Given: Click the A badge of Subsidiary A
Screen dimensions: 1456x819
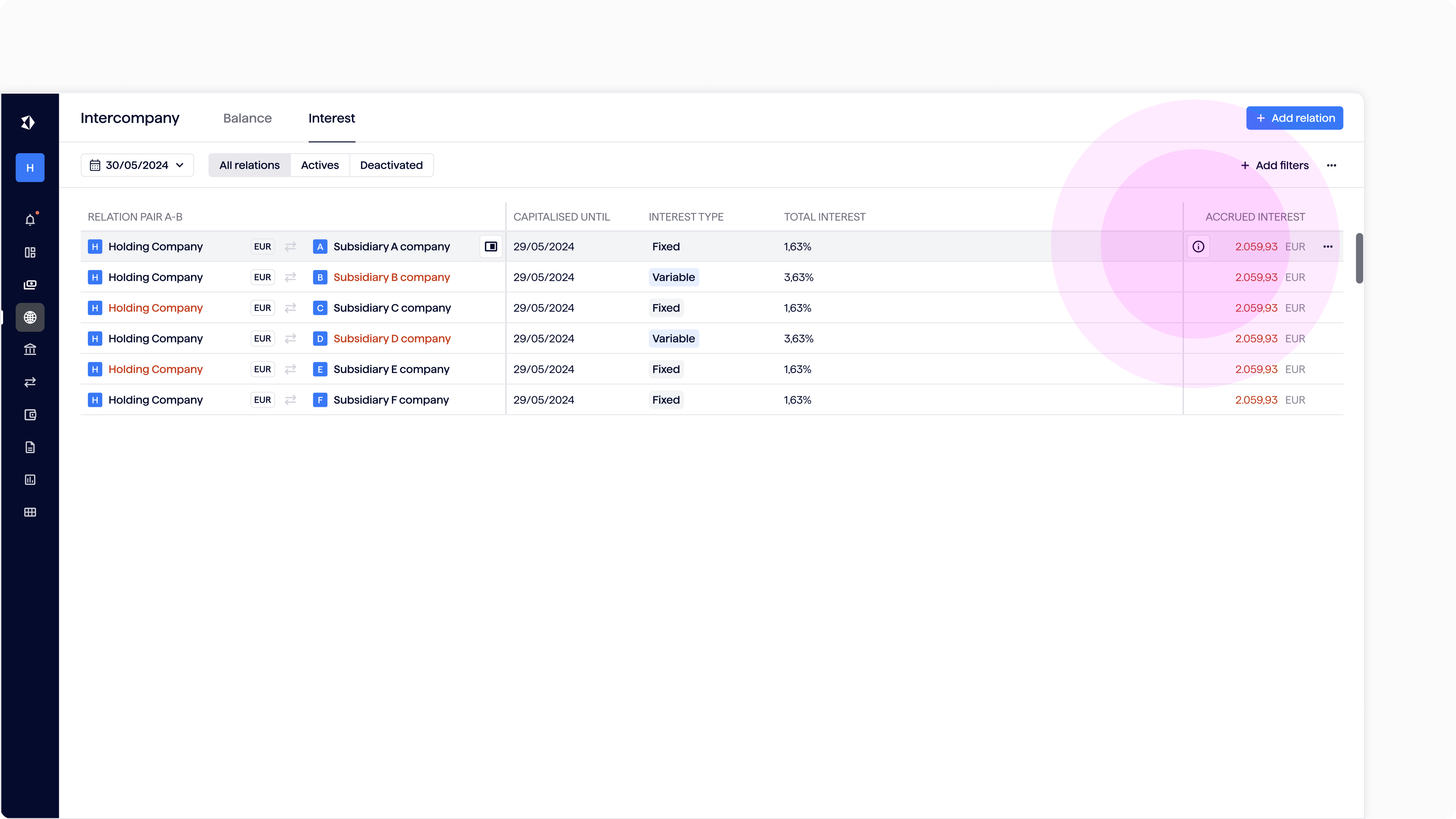Looking at the screenshot, I should (320, 246).
